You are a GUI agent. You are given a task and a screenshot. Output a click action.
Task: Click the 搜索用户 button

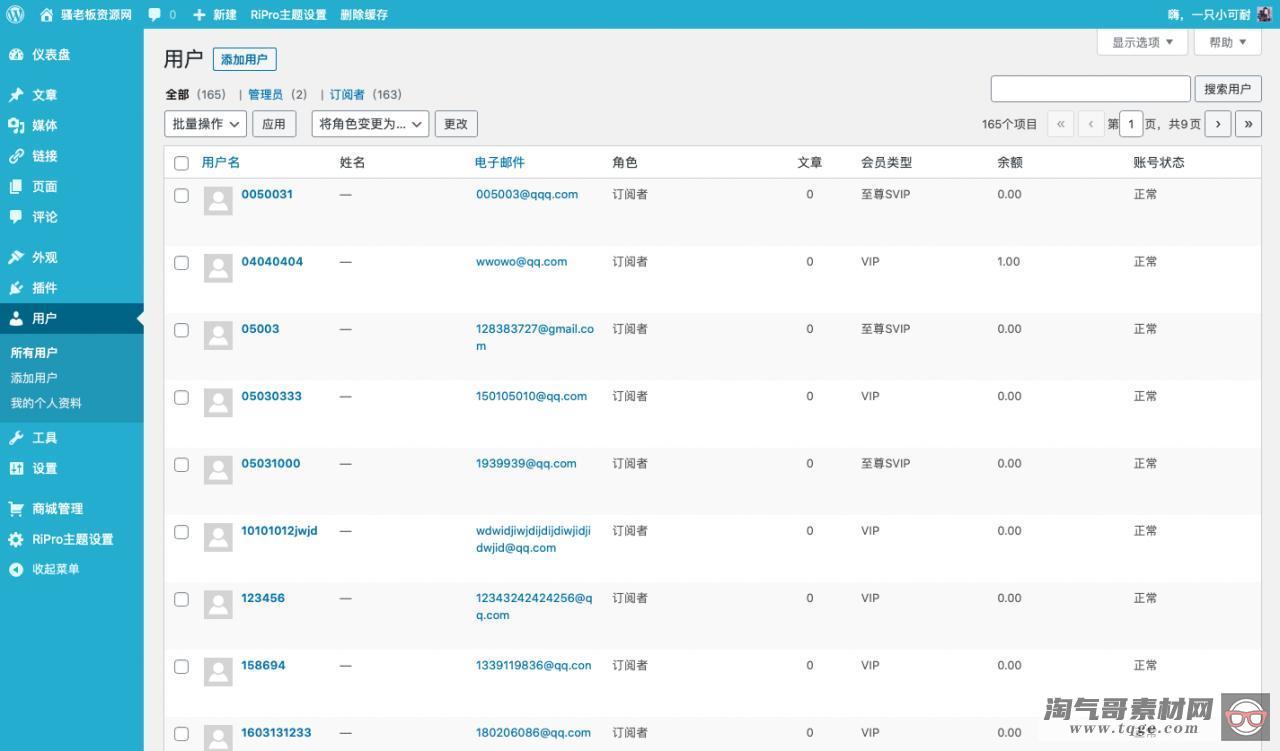click(x=1228, y=88)
